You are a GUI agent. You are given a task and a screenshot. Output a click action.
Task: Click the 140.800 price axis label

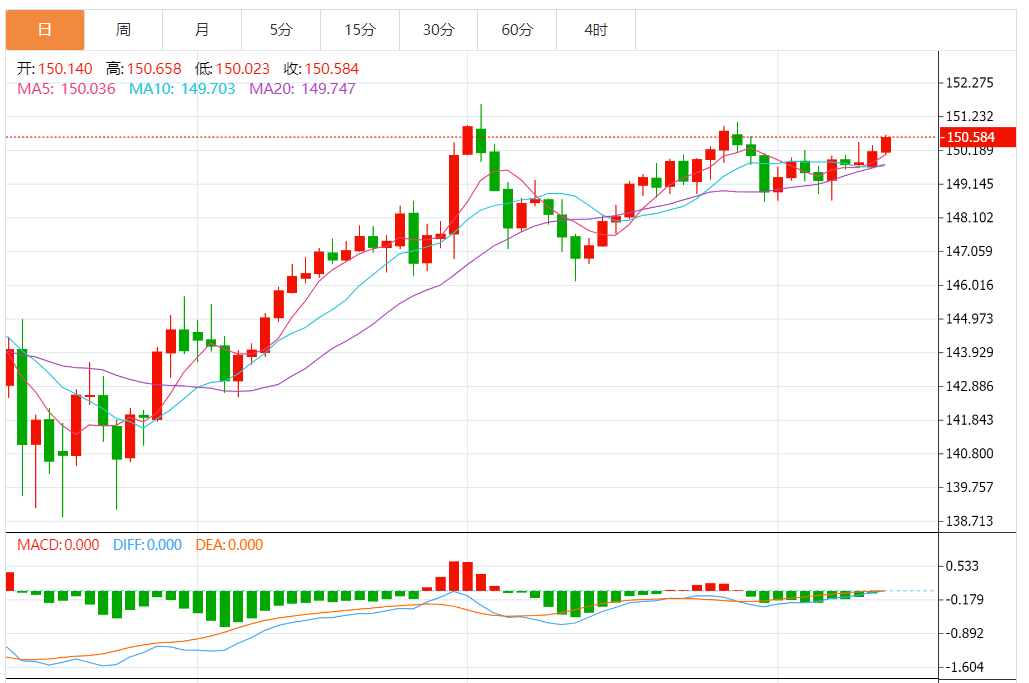[x=969, y=453]
